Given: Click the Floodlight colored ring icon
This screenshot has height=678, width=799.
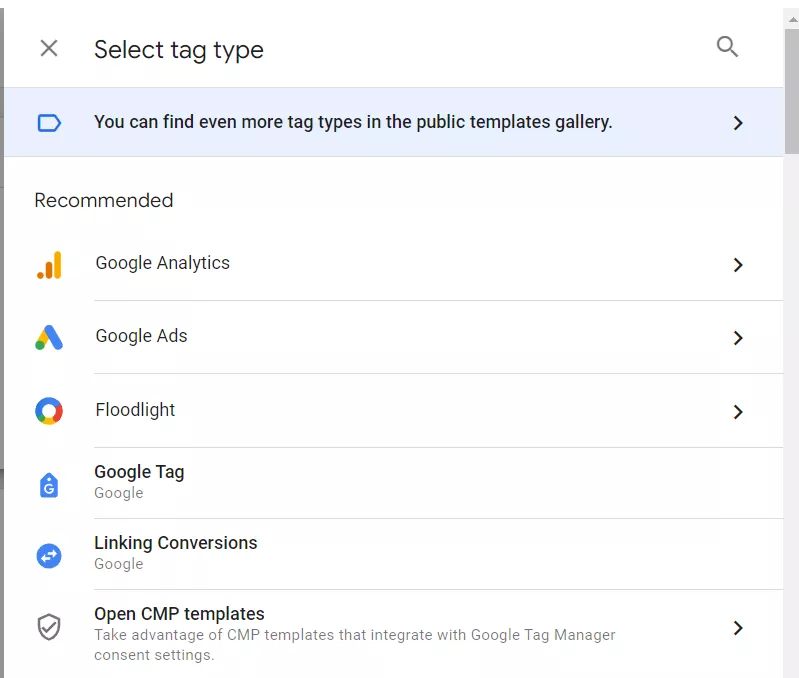Looking at the screenshot, I should tap(49, 411).
